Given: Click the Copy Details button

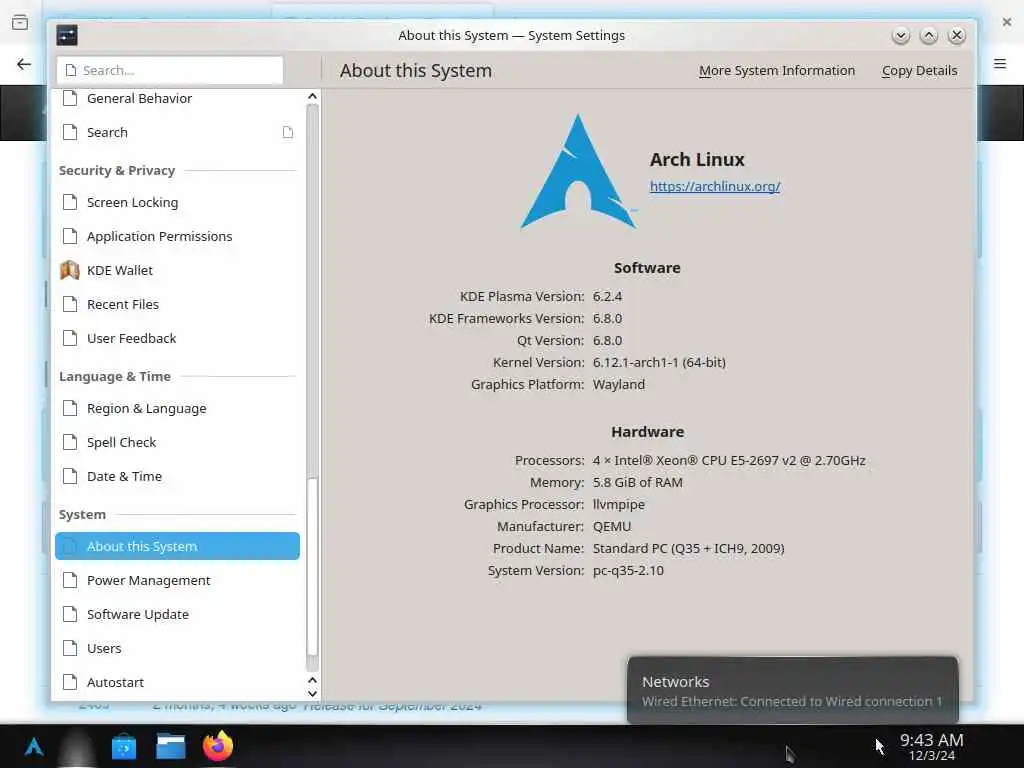Looking at the screenshot, I should pos(919,71).
